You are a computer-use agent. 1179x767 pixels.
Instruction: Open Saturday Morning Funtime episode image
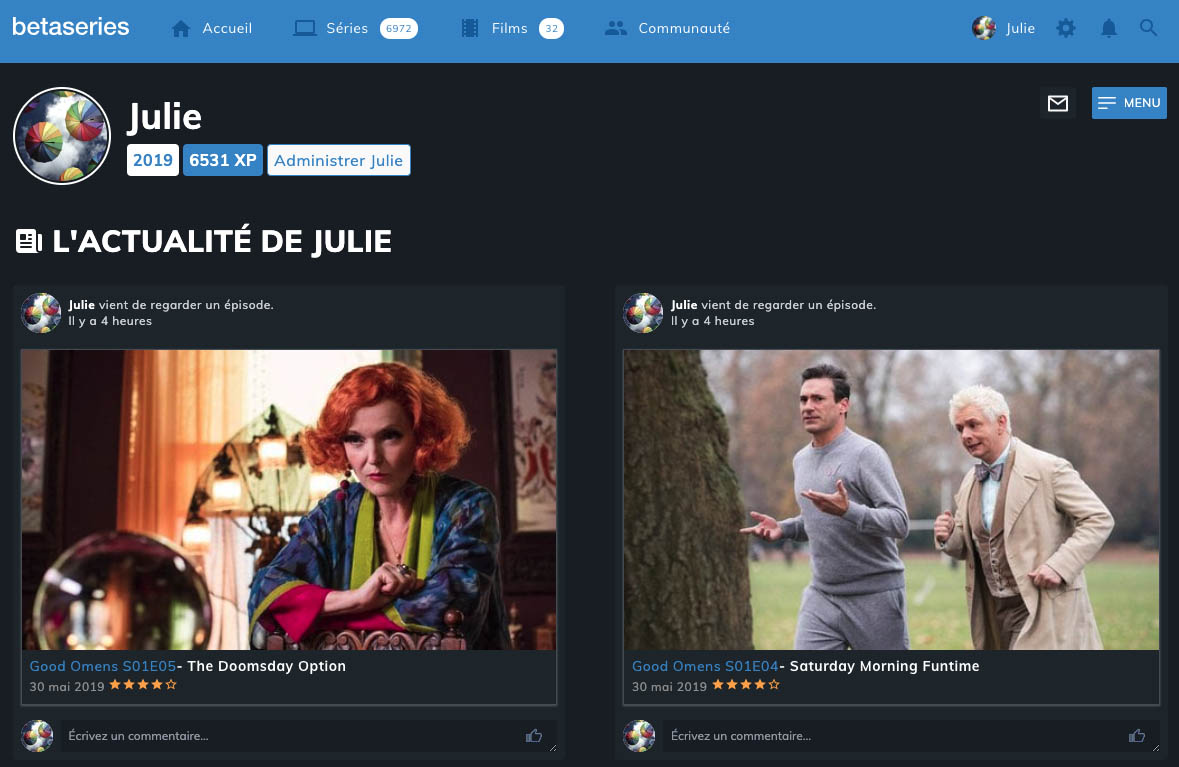pyautogui.click(x=891, y=499)
